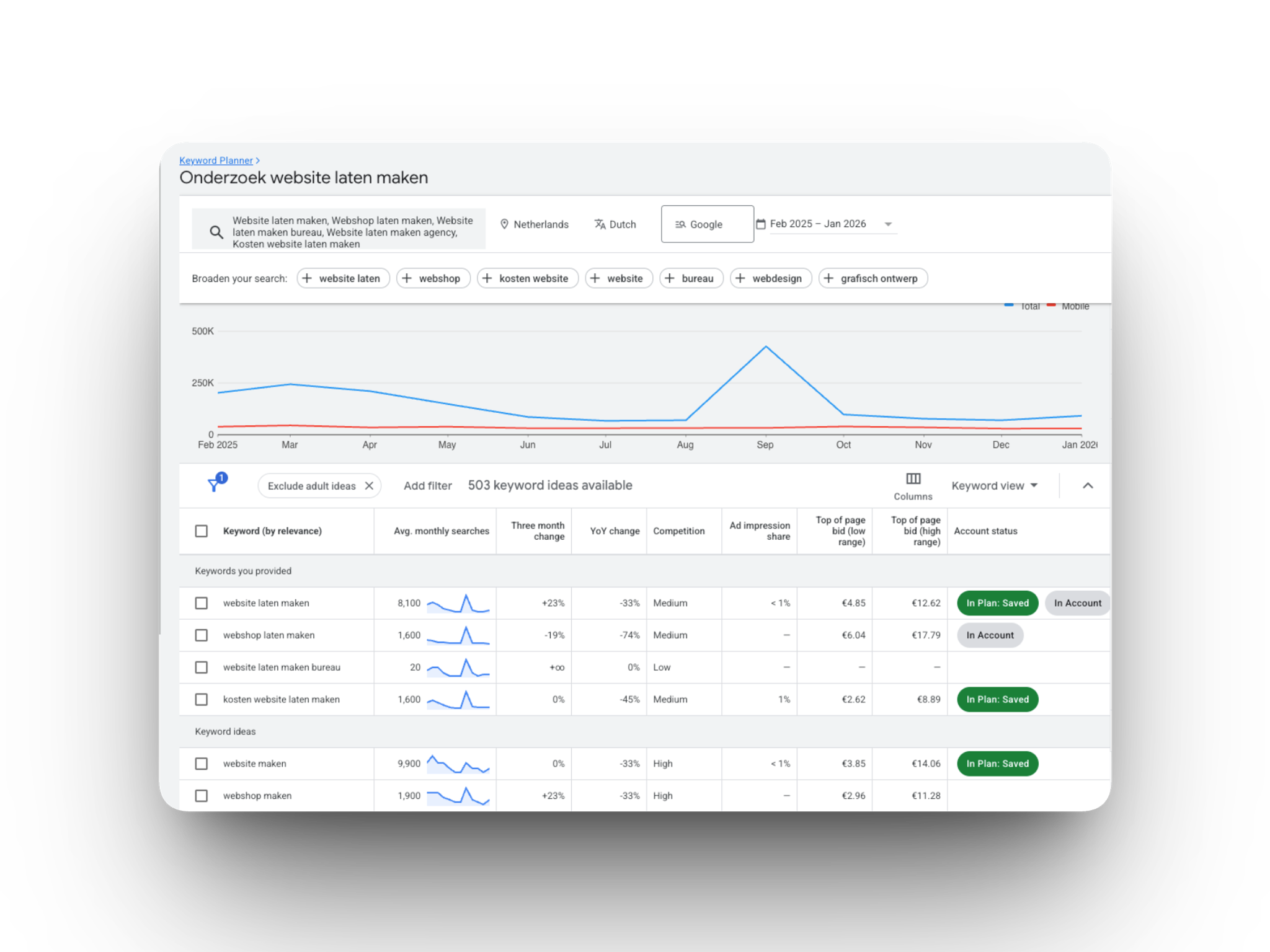1270x952 pixels.
Task: Click the calendar icon beside date range
Action: pos(761,224)
